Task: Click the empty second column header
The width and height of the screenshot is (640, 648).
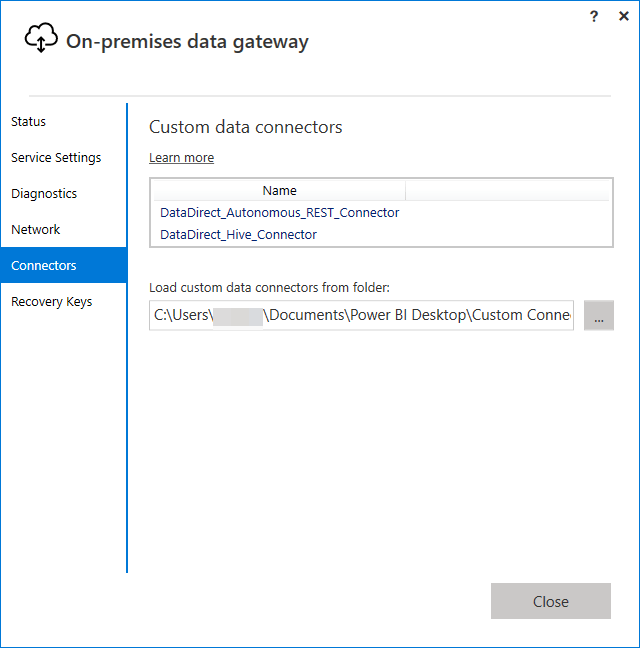Action: click(x=507, y=190)
